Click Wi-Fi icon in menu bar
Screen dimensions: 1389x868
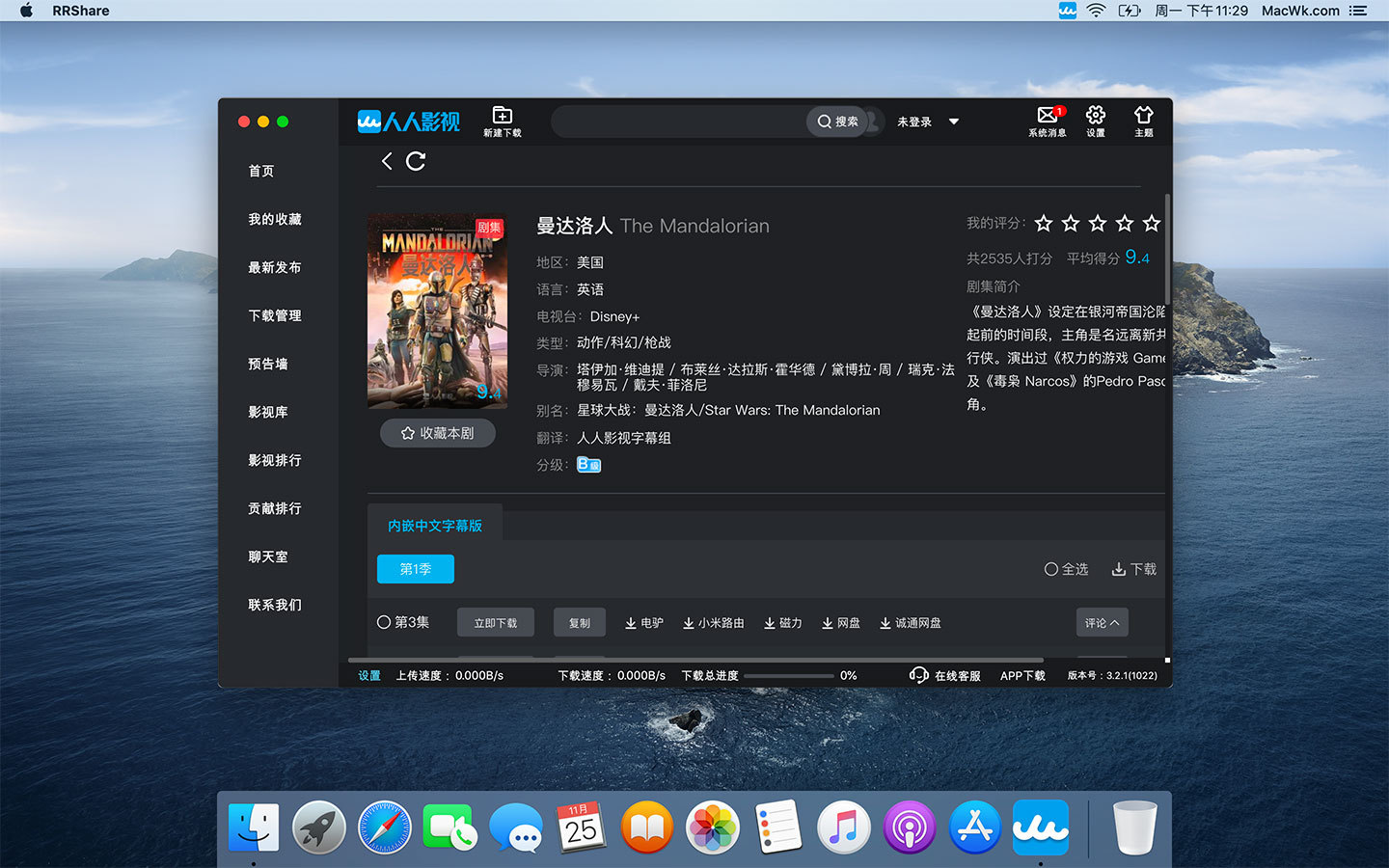pyautogui.click(x=1097, y=11)
